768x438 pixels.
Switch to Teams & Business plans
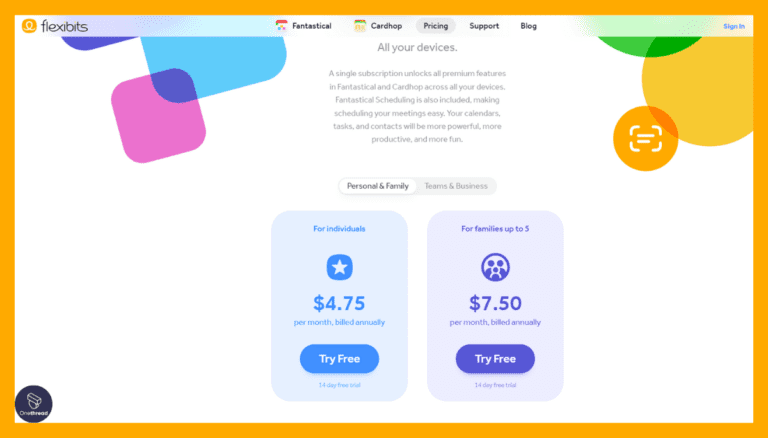click(x=456, y=186)
